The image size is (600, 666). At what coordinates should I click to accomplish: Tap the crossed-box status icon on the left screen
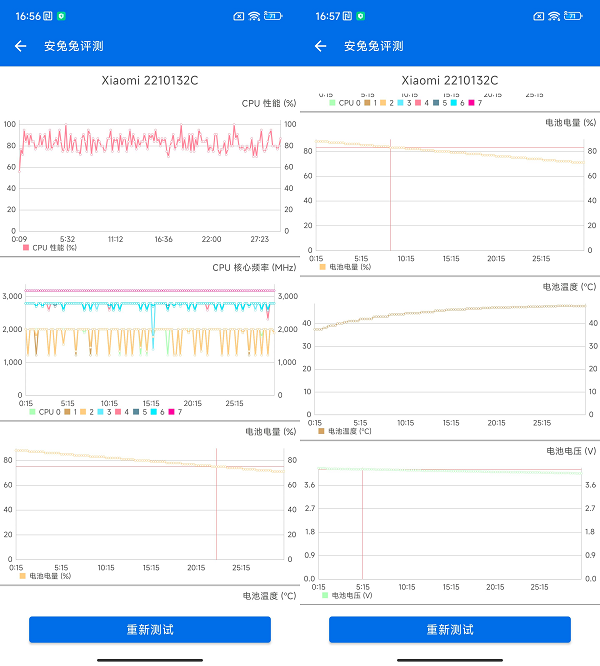tap(239, 16)
